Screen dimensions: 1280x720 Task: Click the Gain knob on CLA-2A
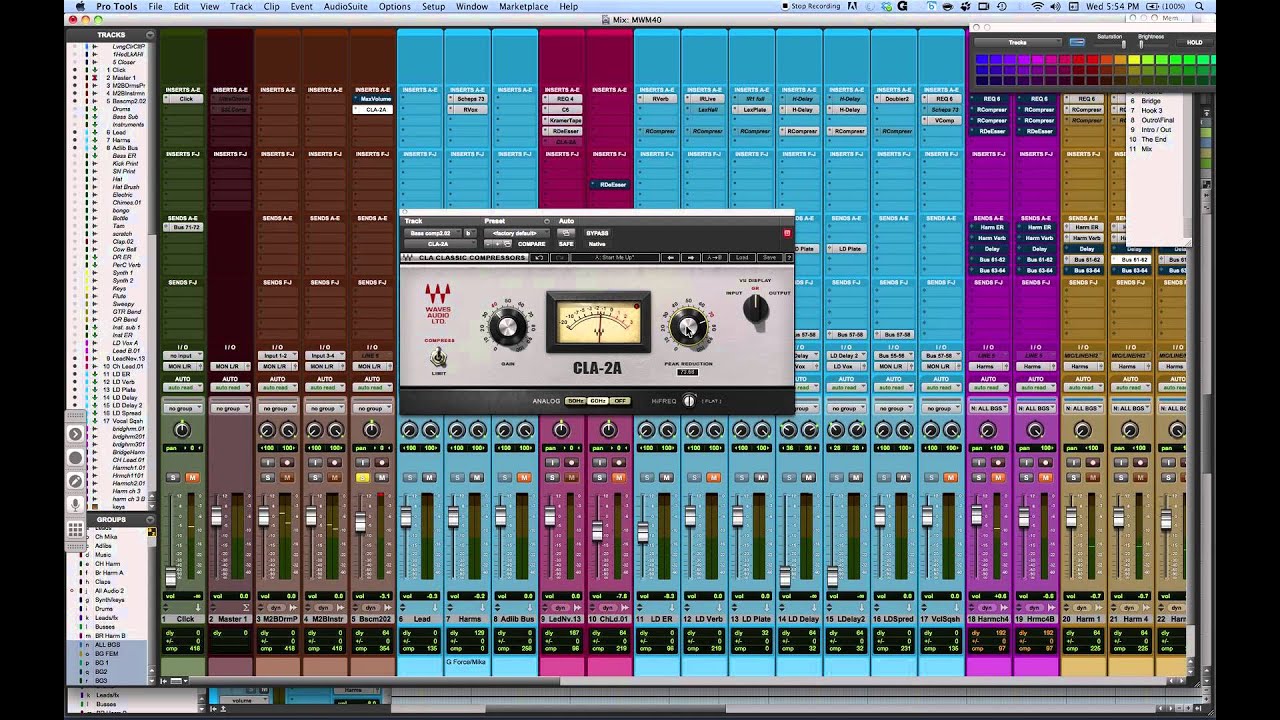[508, 326]
